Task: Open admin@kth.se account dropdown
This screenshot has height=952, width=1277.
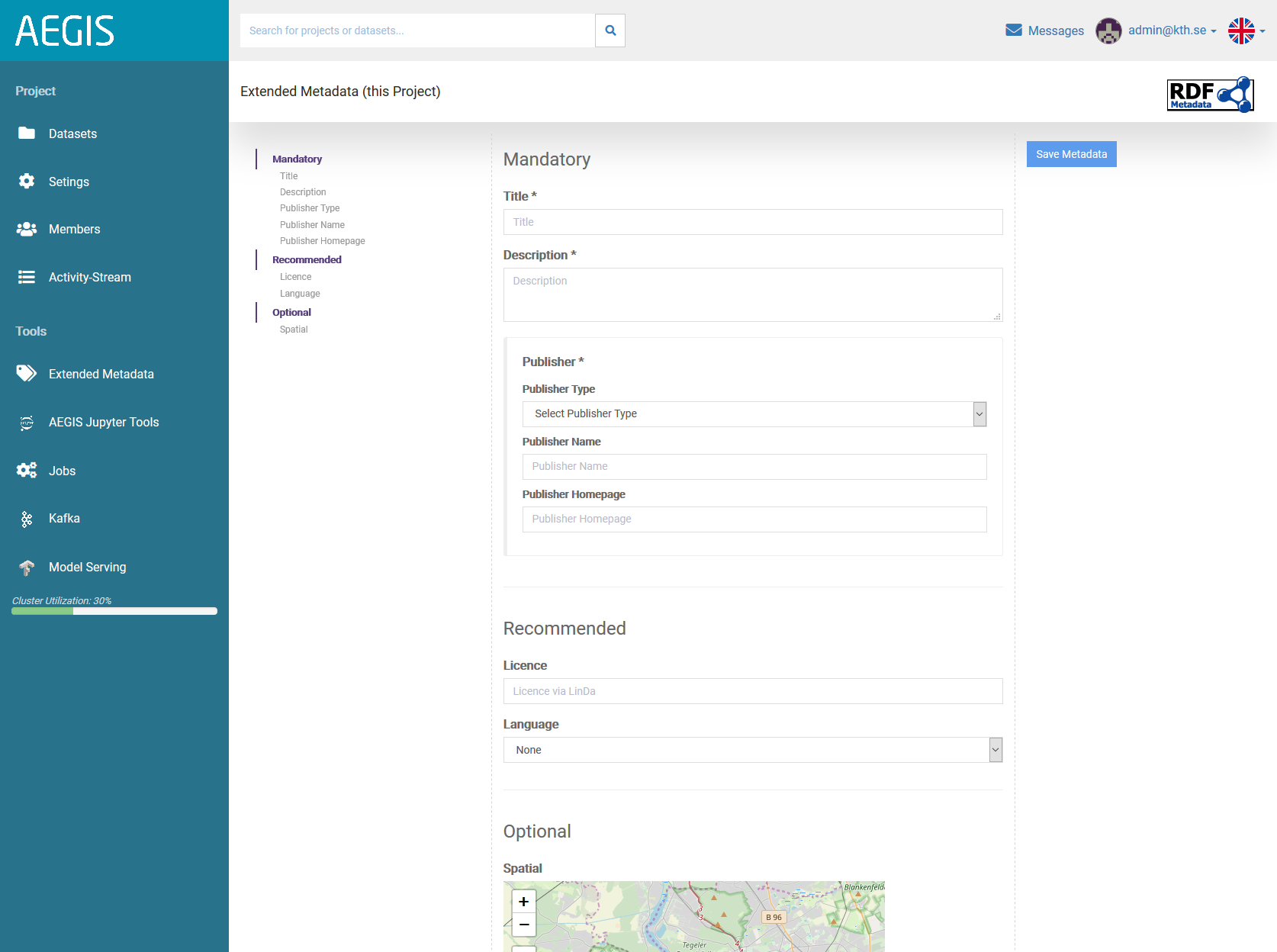Action: pos(1172,31)
